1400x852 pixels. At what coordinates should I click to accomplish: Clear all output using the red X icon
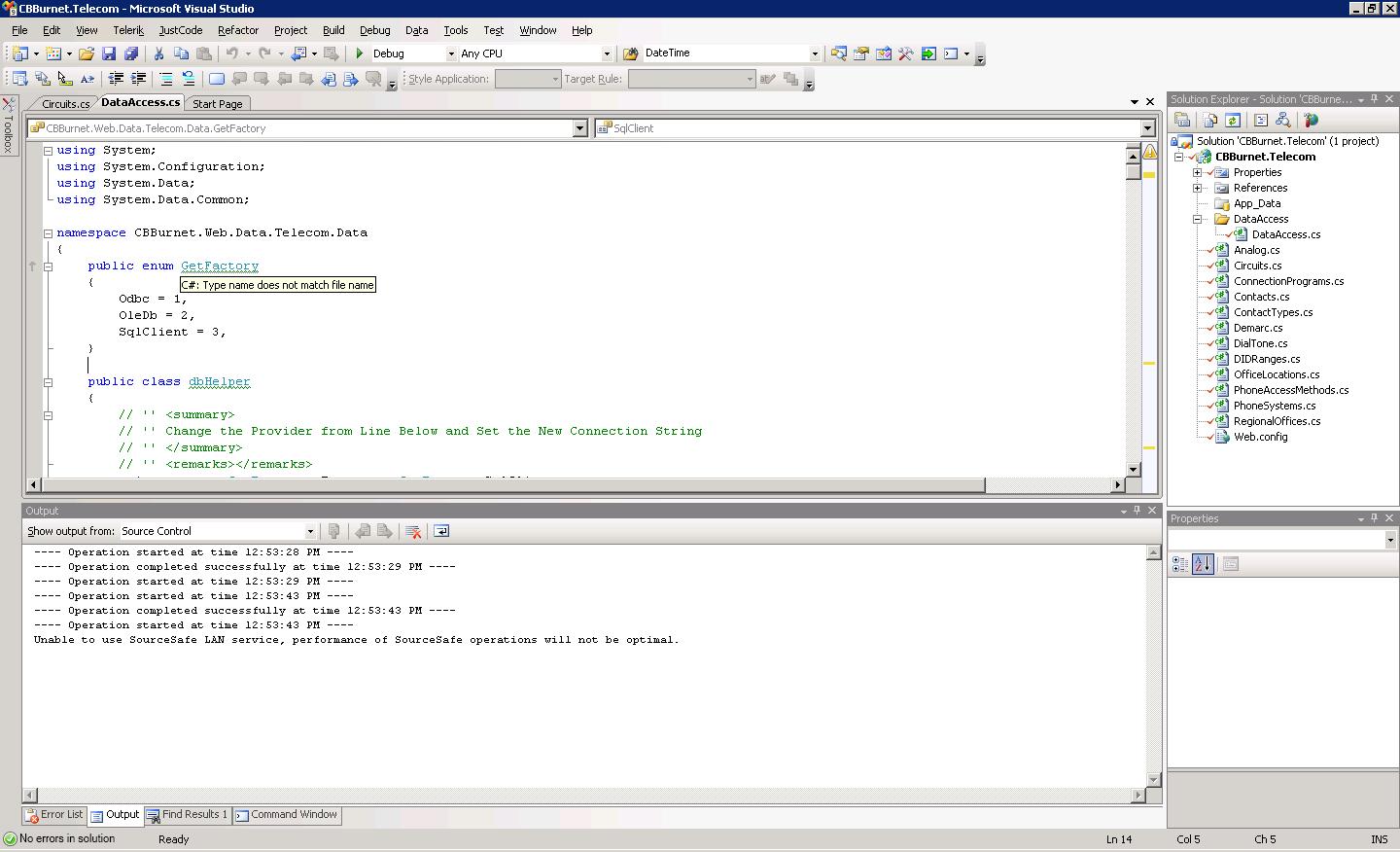pyautogui.click(x=413, y=531)
